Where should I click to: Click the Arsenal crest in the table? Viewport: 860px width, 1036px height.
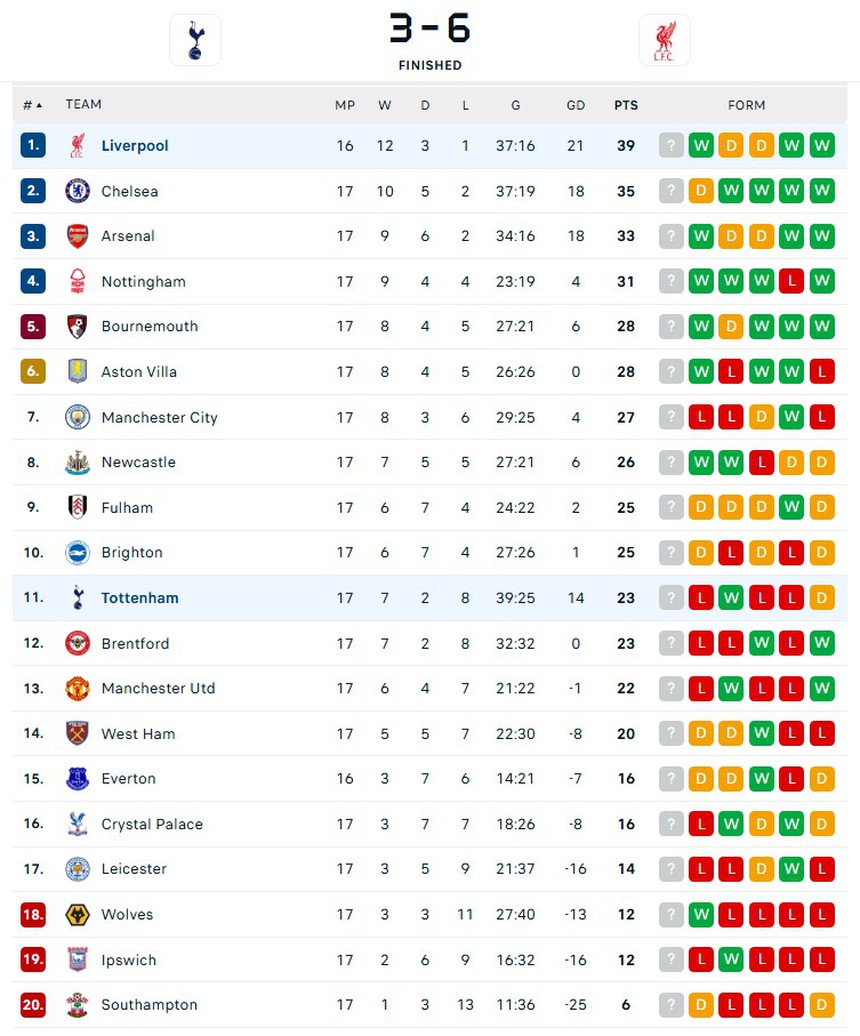click(78, 236)
